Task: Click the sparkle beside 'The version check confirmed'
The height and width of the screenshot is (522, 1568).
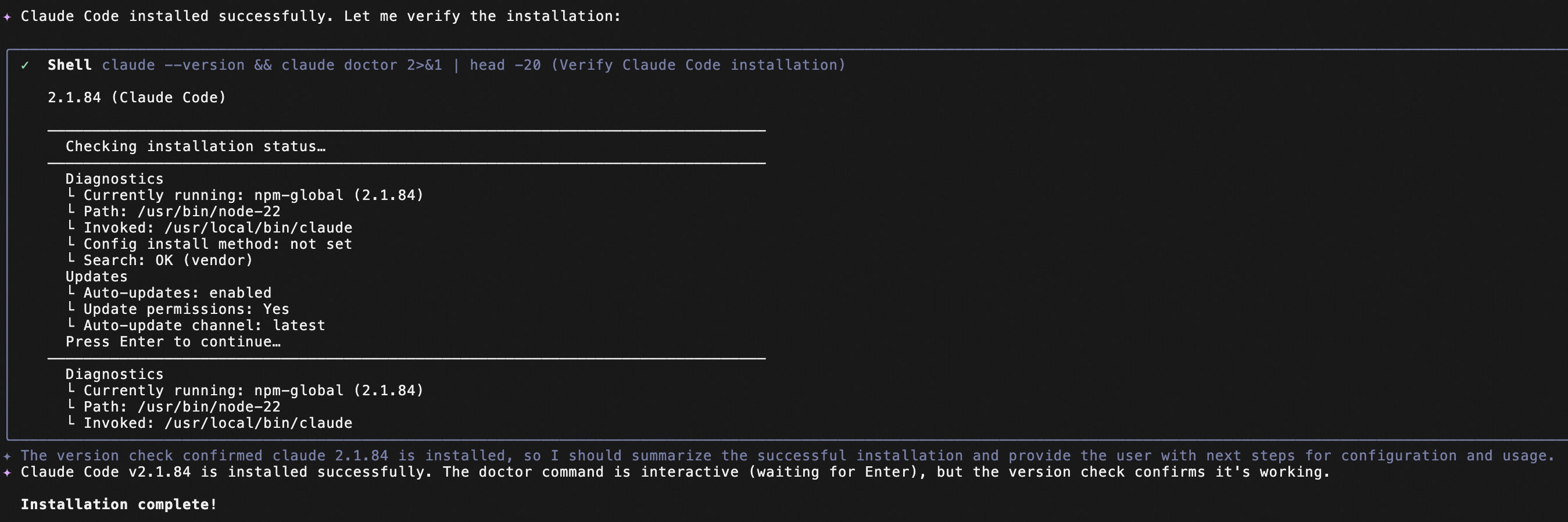Action: click(x=8, y=456)
